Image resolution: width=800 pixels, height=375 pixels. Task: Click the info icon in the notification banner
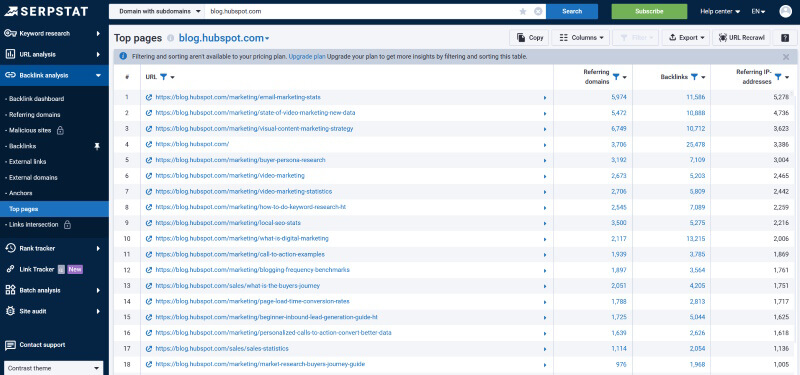click(x=123, y=57)
